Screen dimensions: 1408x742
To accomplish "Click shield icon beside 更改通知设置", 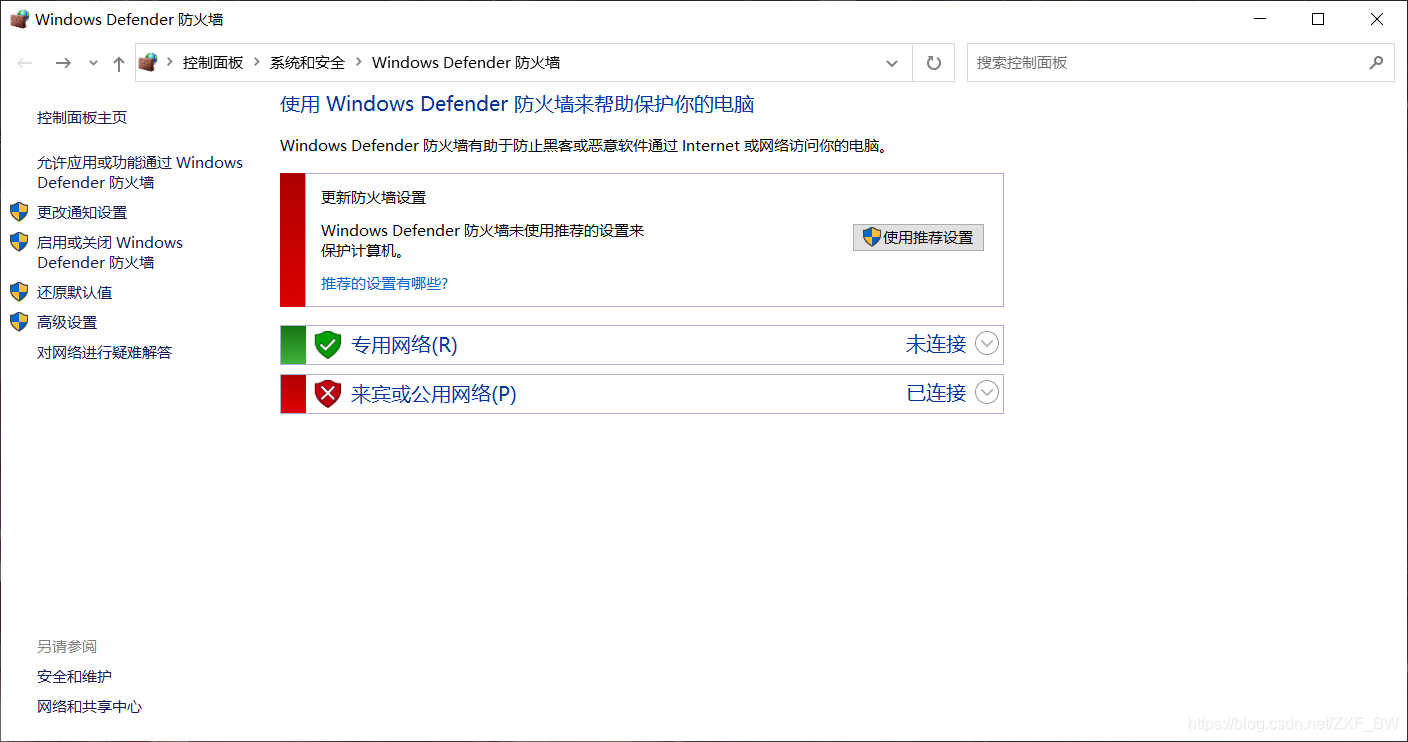I will (x=19, y=212).
